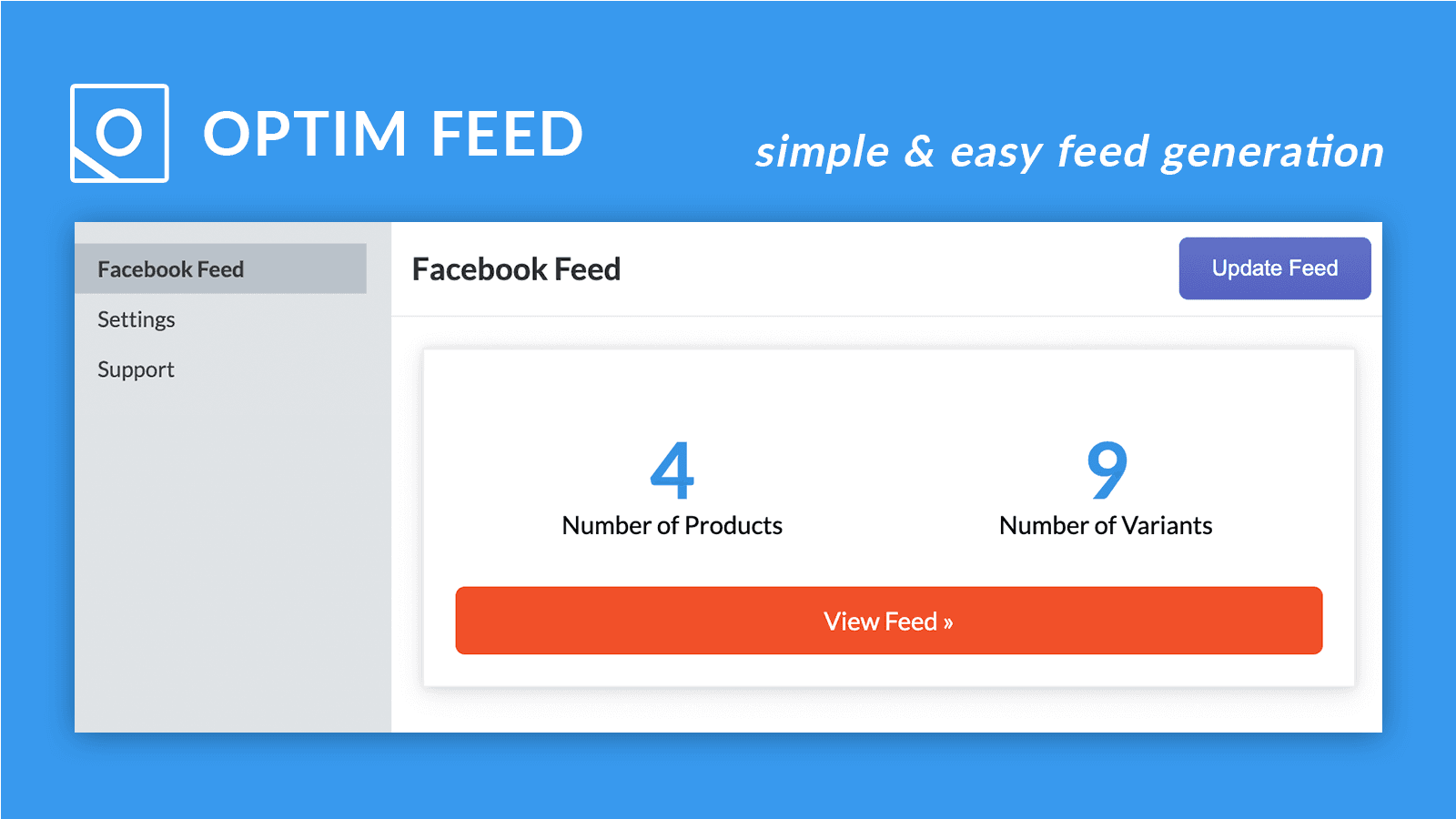
Task: Click the tagline simple & easy feed generation
Action: (1067, 151)
